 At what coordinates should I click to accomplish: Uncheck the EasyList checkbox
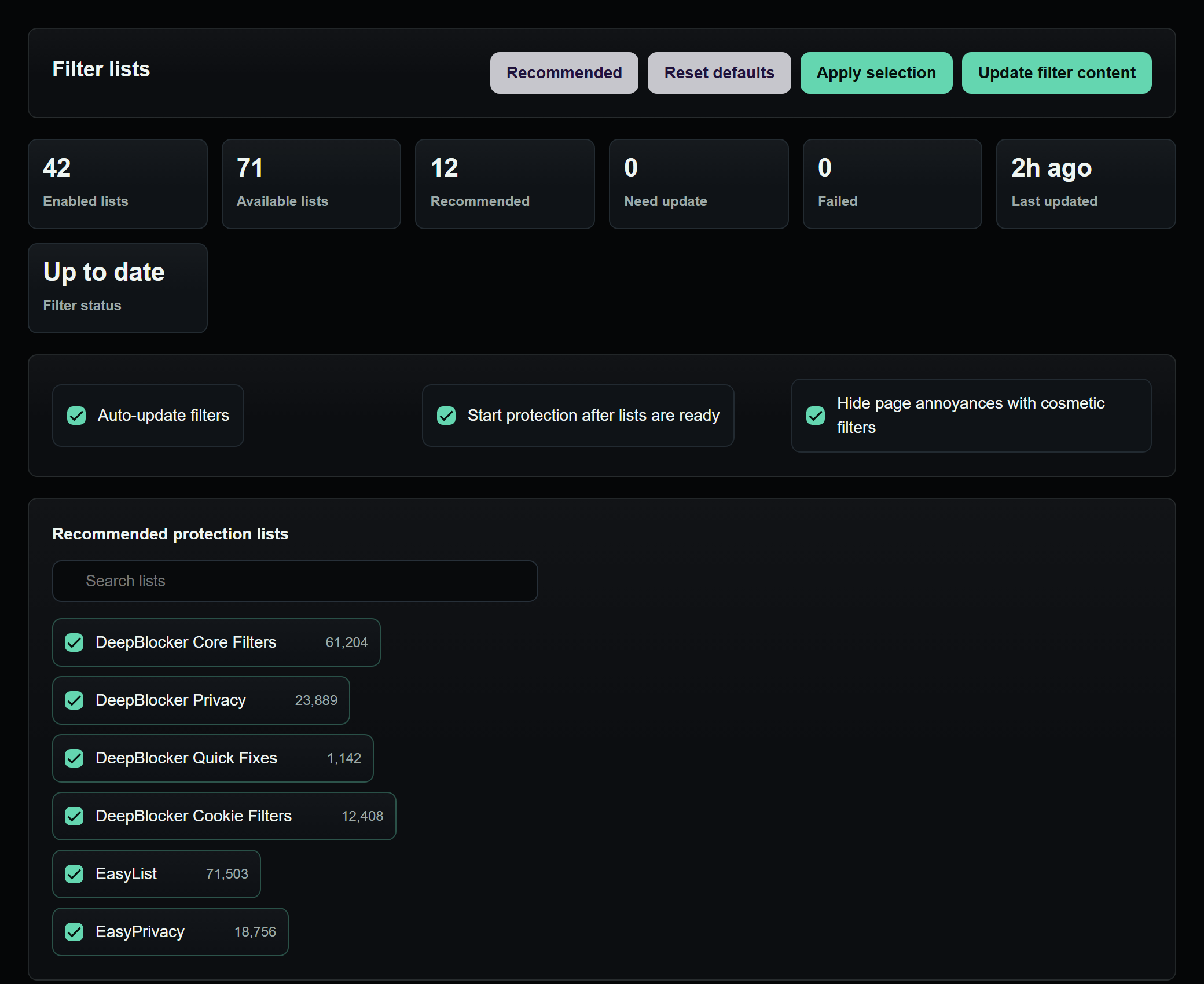point(74,874)
